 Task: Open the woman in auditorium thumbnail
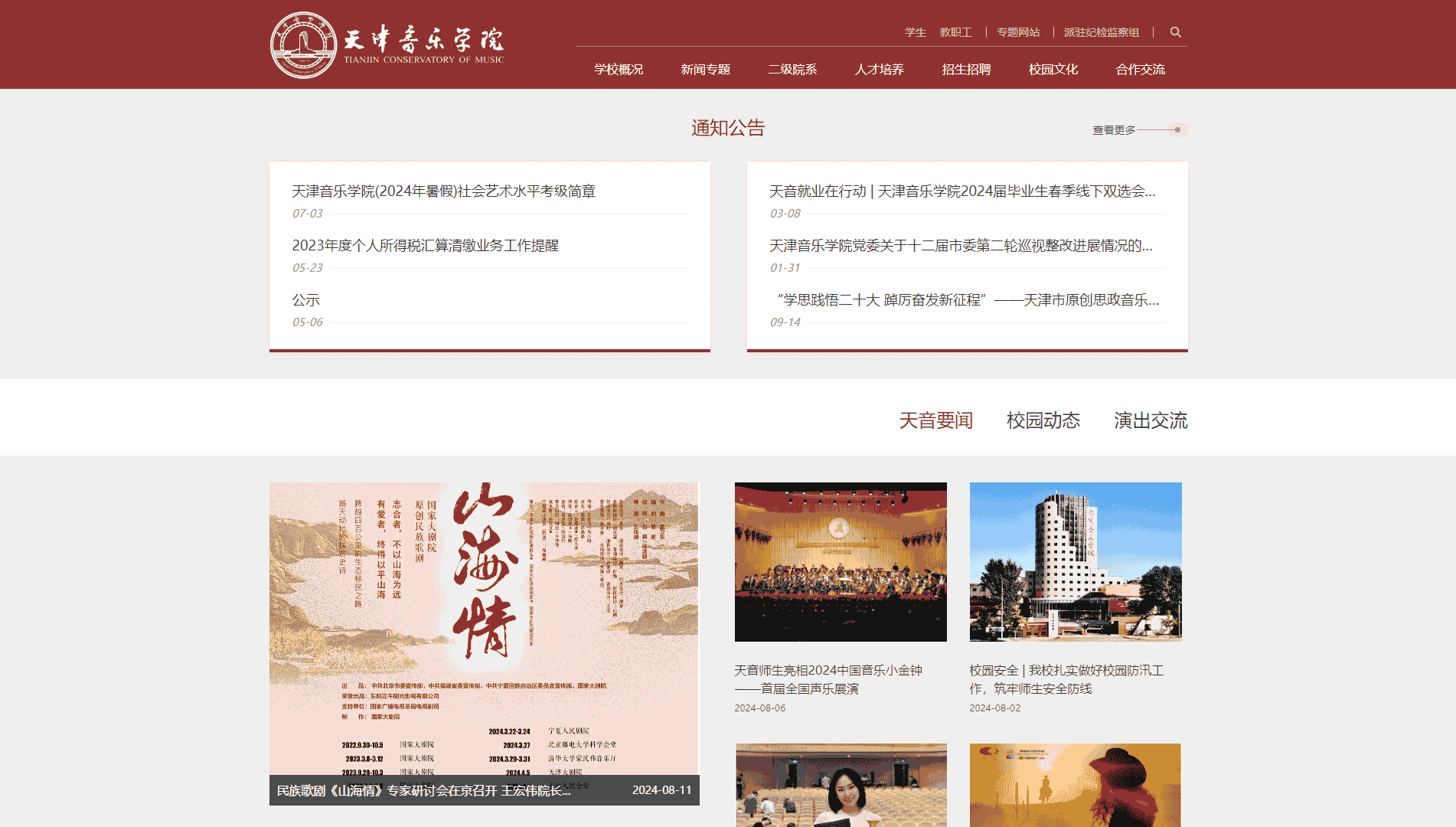[841, 785]
